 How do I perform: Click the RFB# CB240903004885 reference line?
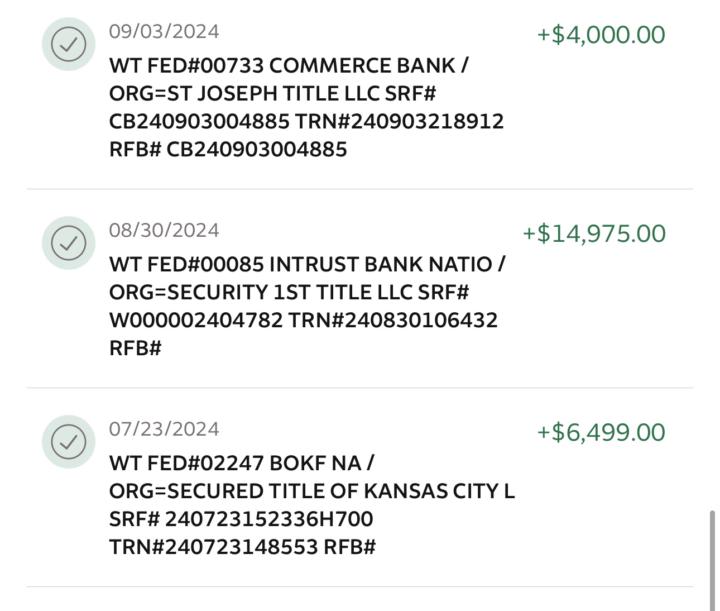pyautogui.click(x=228, y=150)
